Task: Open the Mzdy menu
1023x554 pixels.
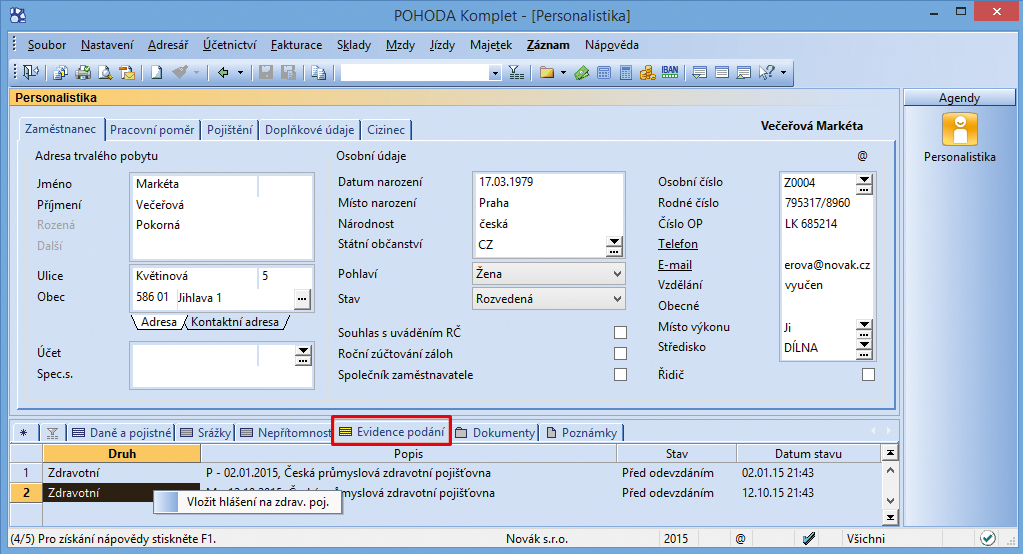Action: click(x=400, y=45)
